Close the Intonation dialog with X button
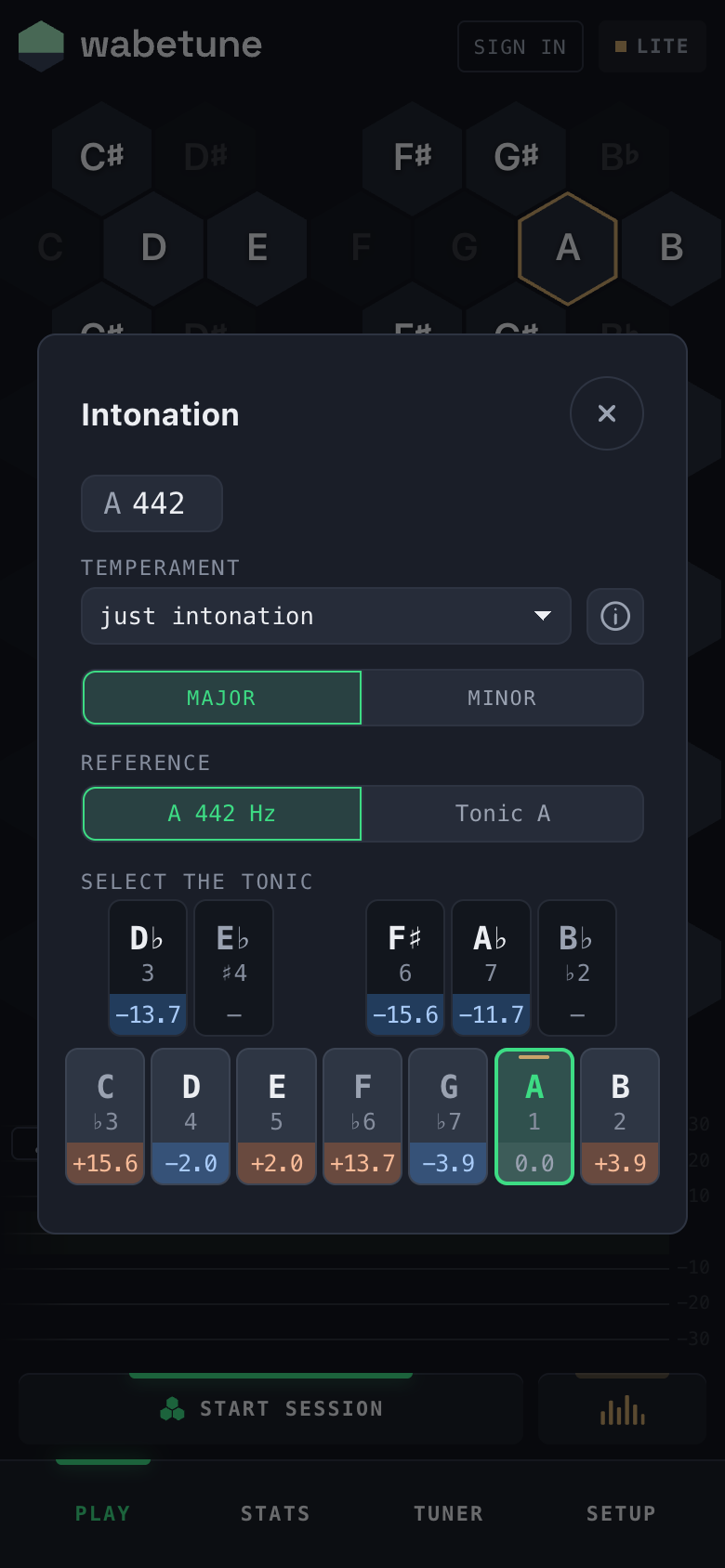Viewport: 725px width, 1568px height. [606, 413]
